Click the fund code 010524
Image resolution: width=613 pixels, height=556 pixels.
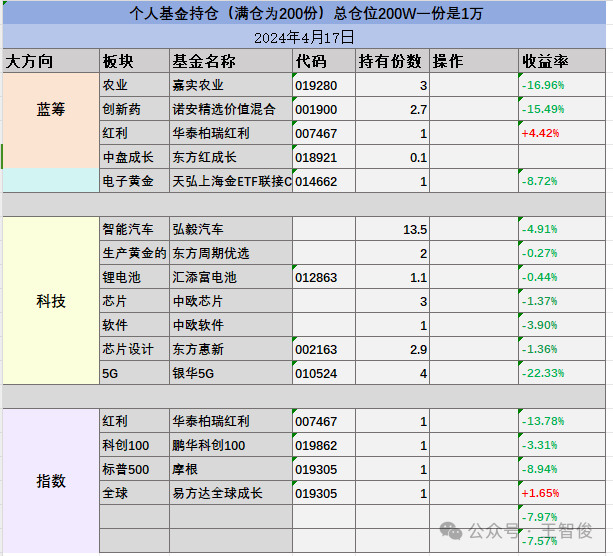click(x=324, y=373)
